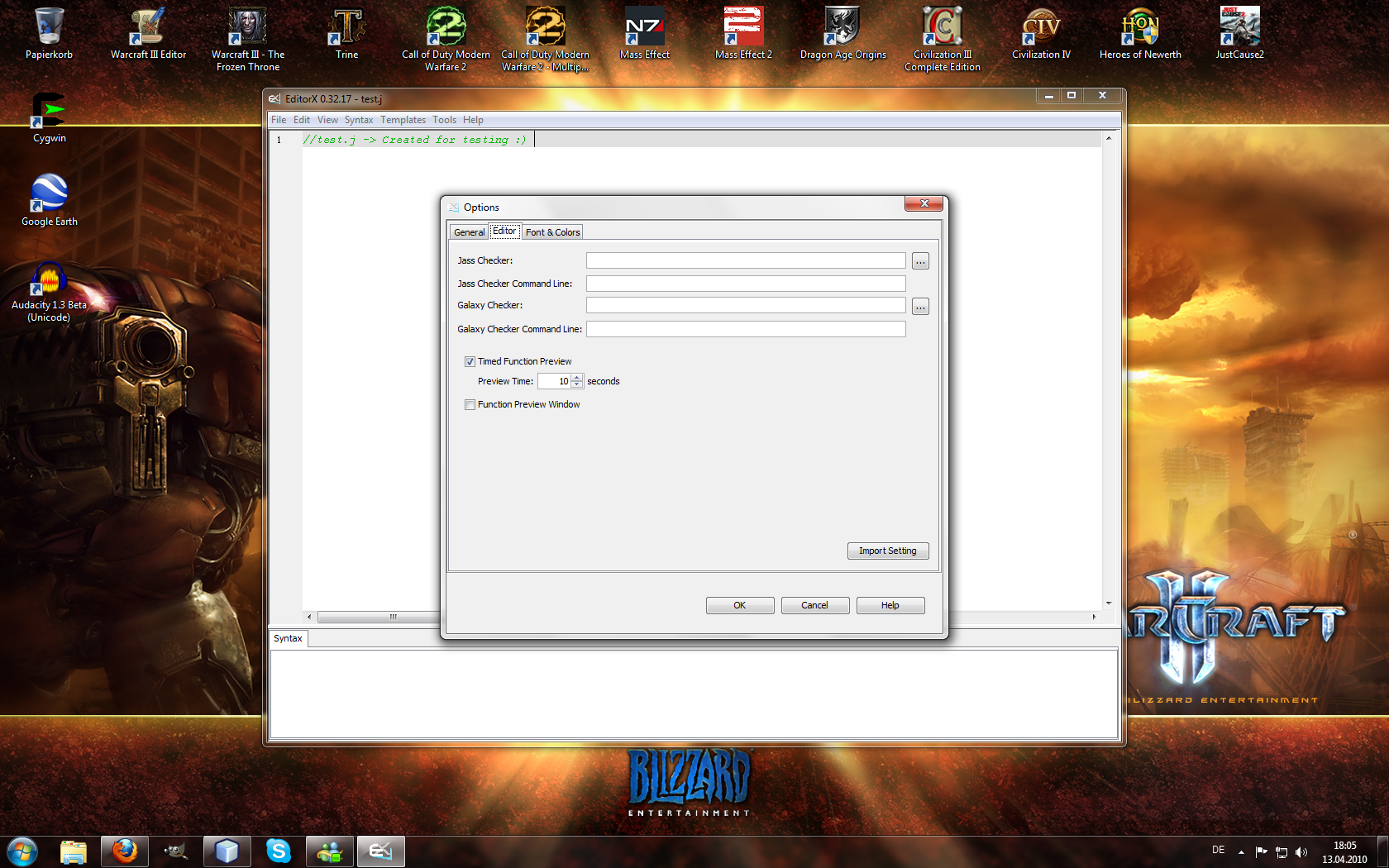
Task: Browse for the Galaxy Checker file
Action: [920, 307]
